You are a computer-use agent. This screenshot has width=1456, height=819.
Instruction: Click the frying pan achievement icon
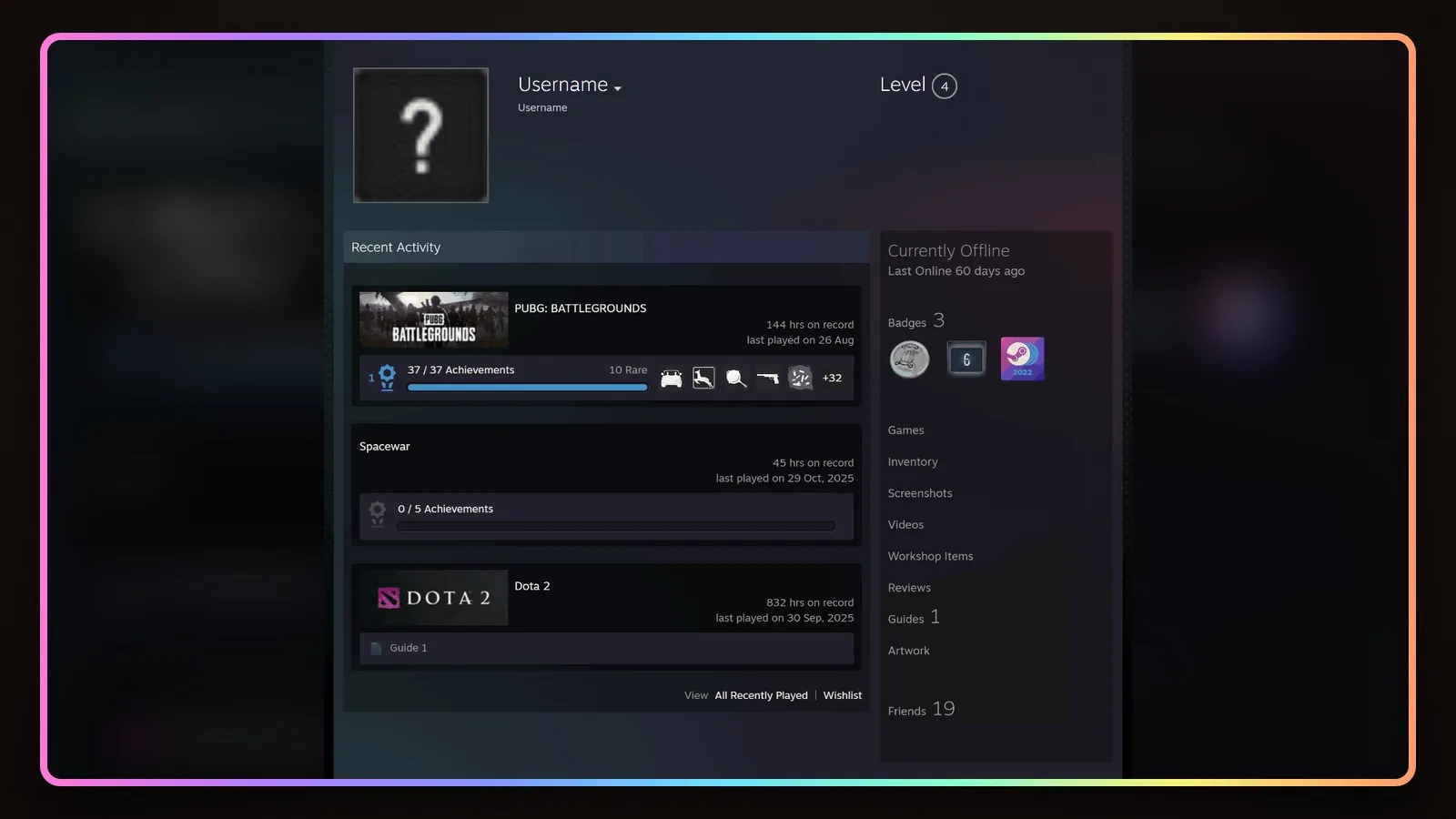736,378
